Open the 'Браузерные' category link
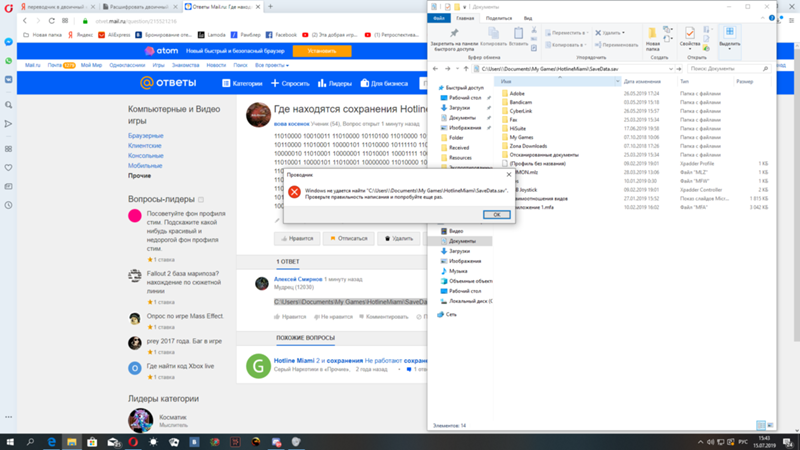800x450 pixels. point(145,136)
